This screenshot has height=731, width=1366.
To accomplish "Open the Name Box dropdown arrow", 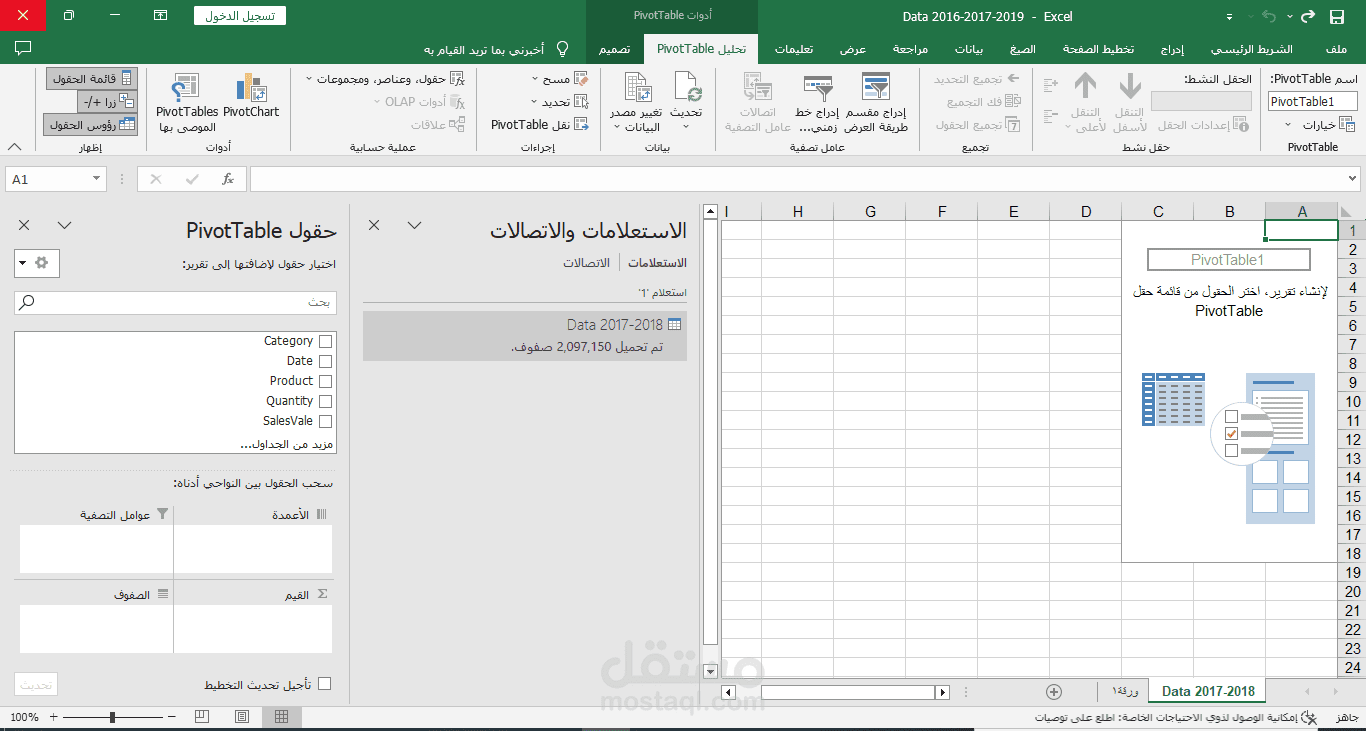I will click(97, 179).
